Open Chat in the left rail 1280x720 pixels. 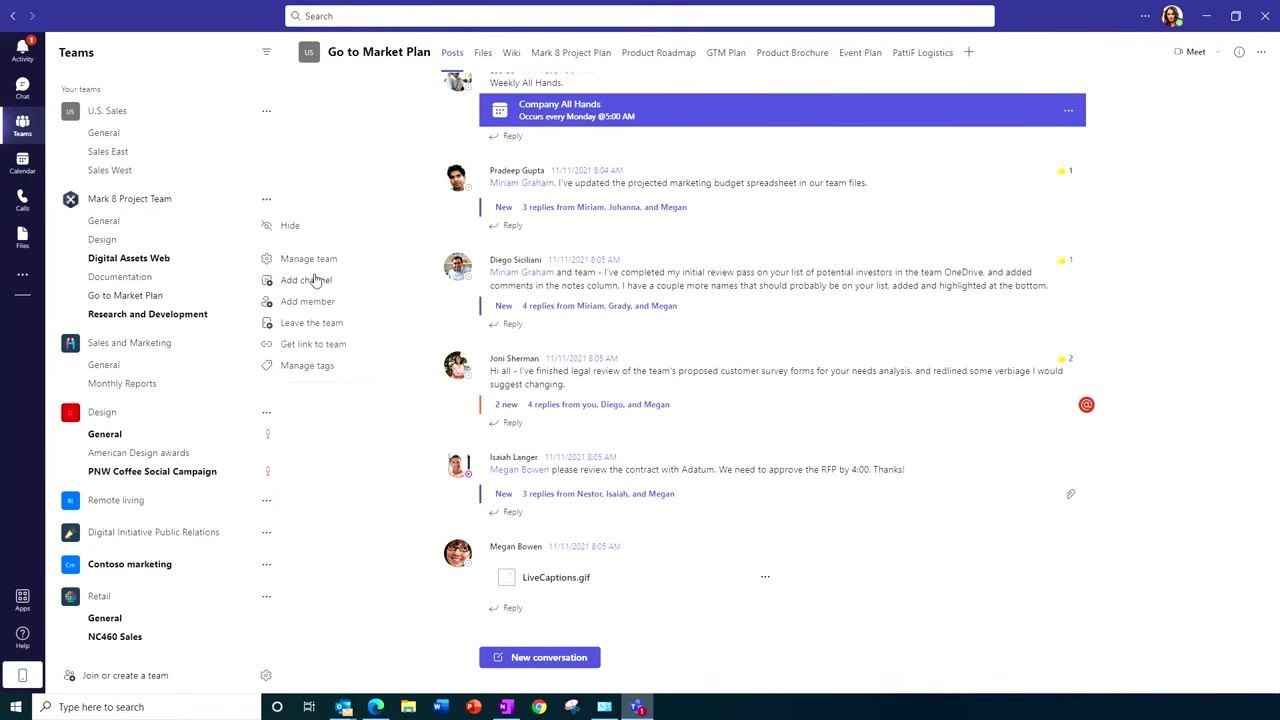click(22, 88)
